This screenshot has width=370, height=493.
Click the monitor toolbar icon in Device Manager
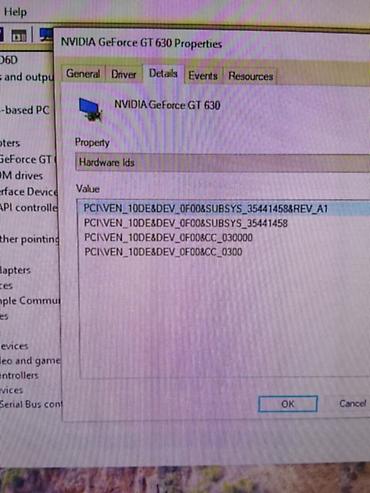click(x=46, y=34)
